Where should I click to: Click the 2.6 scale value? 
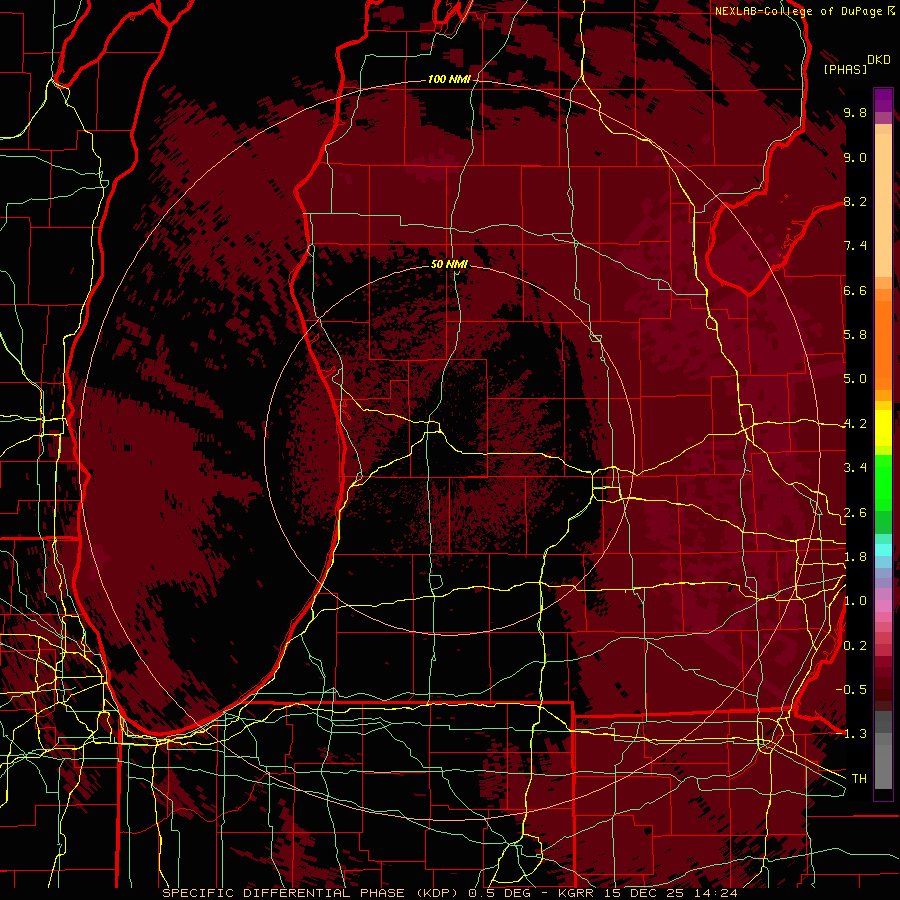click(x=855, y=513)
